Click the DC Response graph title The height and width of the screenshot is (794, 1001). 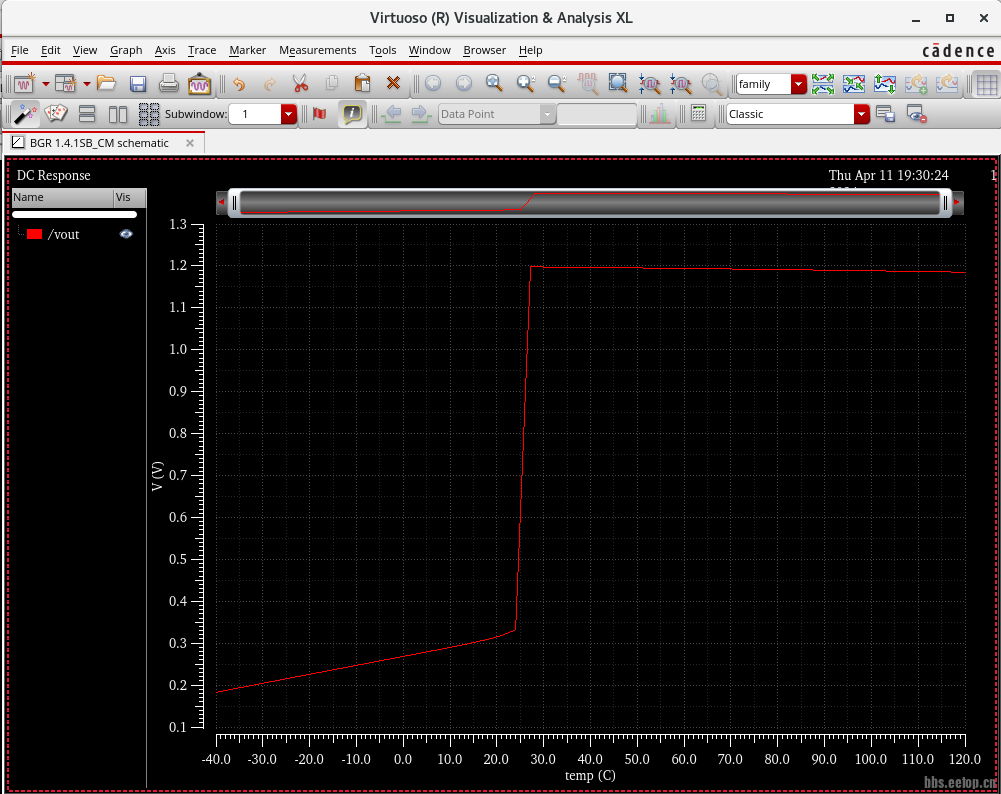tap(54, 175)
